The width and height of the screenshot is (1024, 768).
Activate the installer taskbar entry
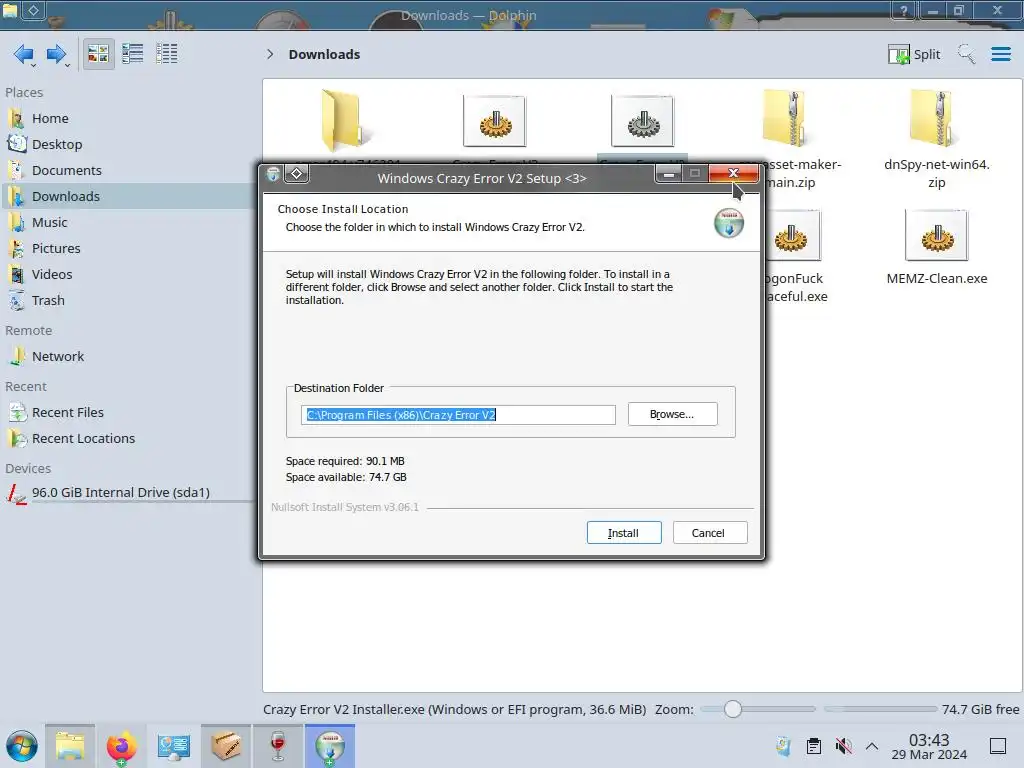pyautogui.click(x=330, y=746)
